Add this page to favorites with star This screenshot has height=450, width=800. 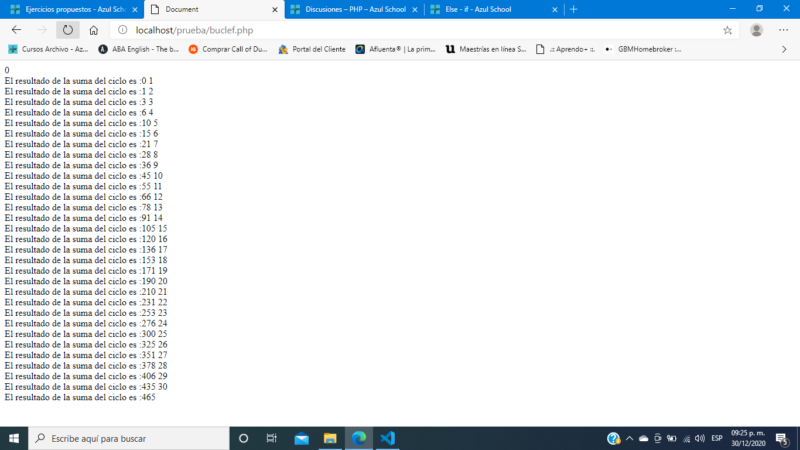pyautogui.click(x=727, y=30)
